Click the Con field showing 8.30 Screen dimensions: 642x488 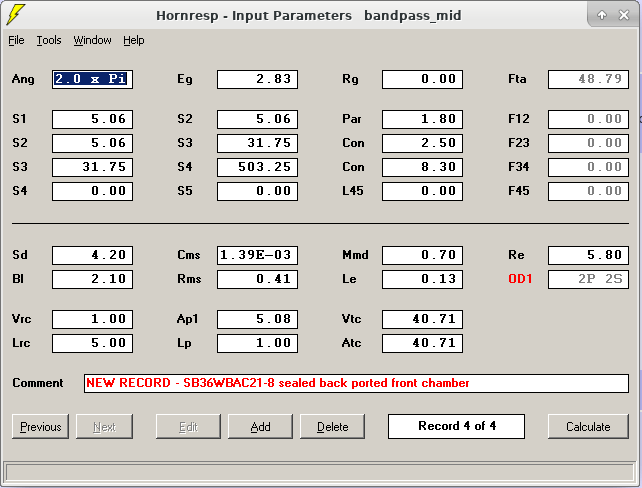coord(422,167)
